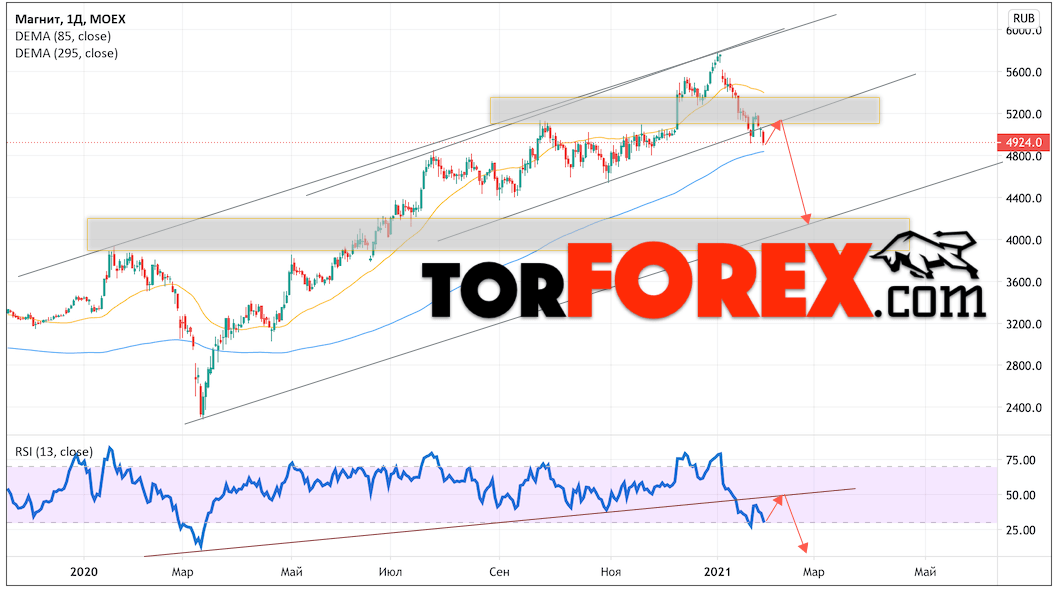Click the 2800.0 price axis label
This screenshot has width=1058, height=591.
click(x=1024, y=366)
